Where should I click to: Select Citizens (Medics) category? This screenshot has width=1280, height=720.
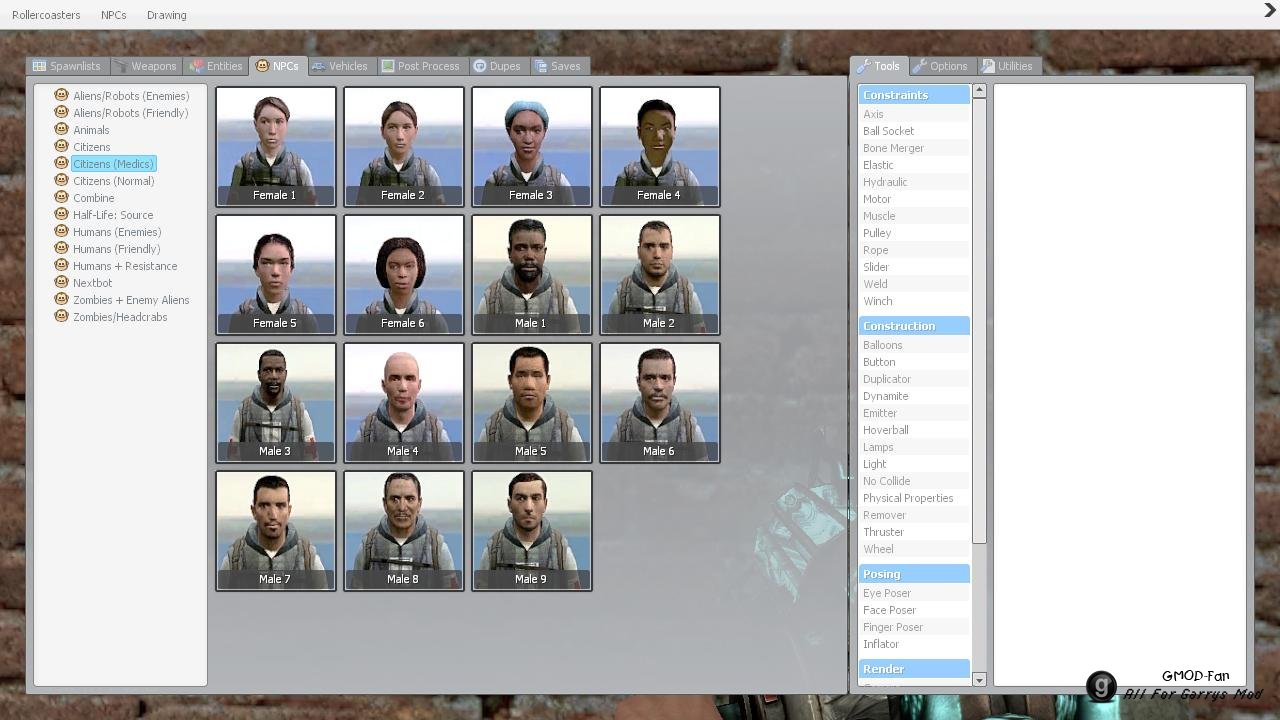113,164
